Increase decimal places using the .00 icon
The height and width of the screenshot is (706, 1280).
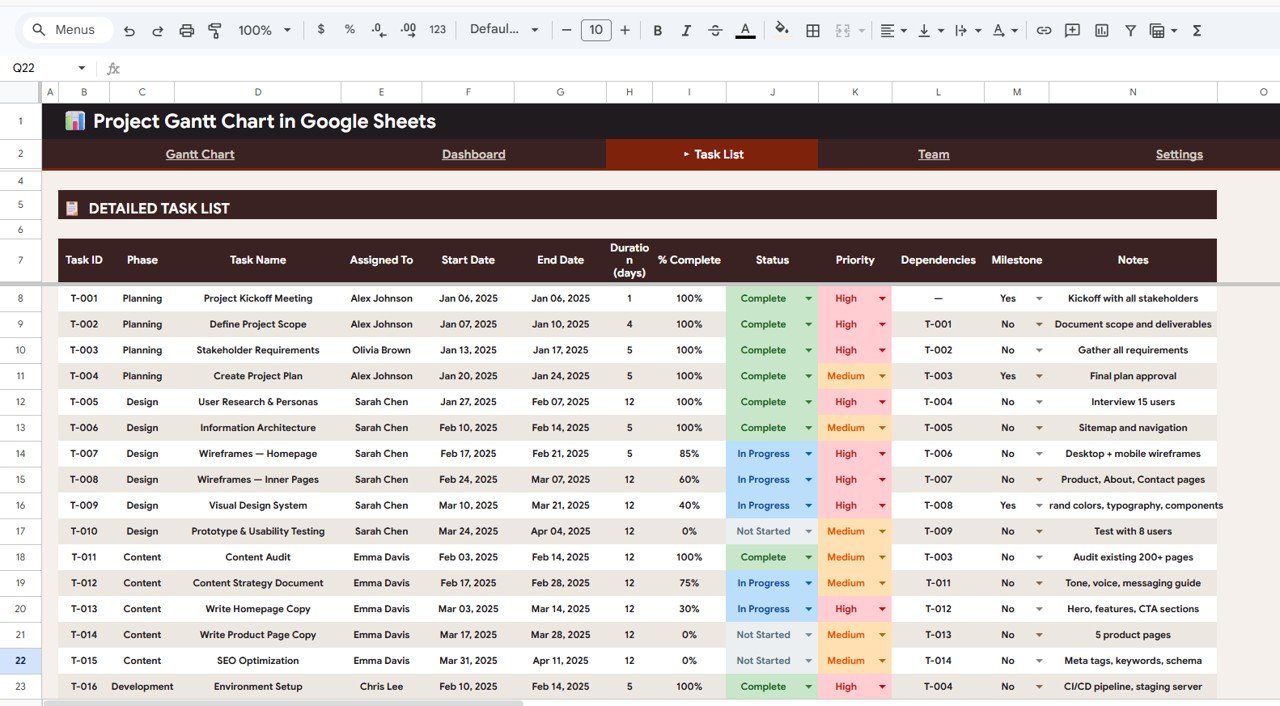coord(407,30)
